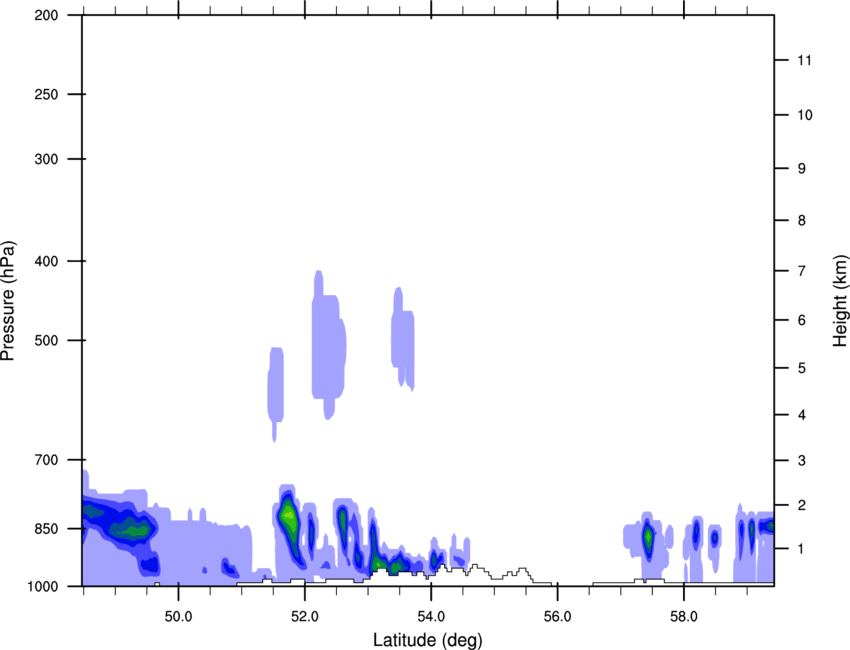Viewport: 850px width, 650px height.
Task: Click the green contour blob near latitude 57.4
Action: click(x=648, y=537)
